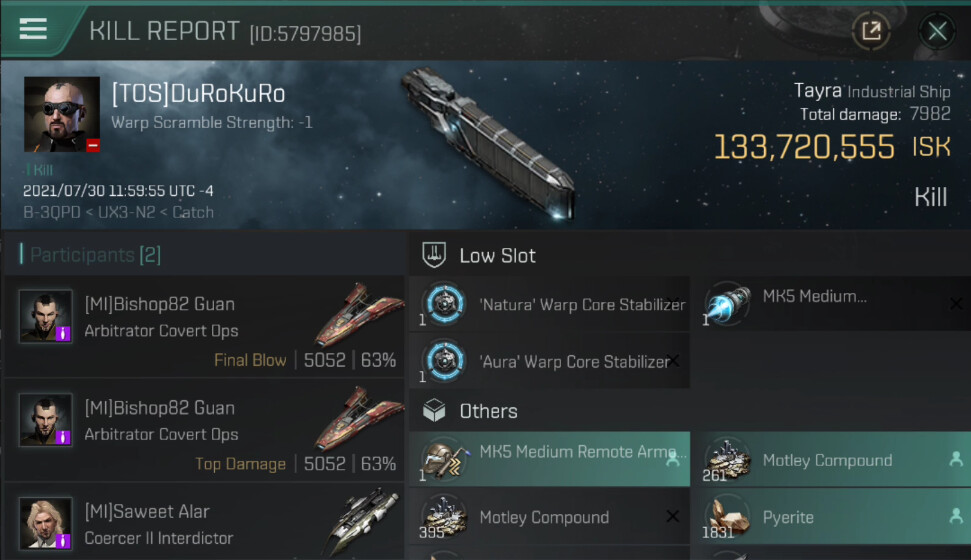Click the share/export kill report icon
971x560 pixels.
(x=871, y=30)
